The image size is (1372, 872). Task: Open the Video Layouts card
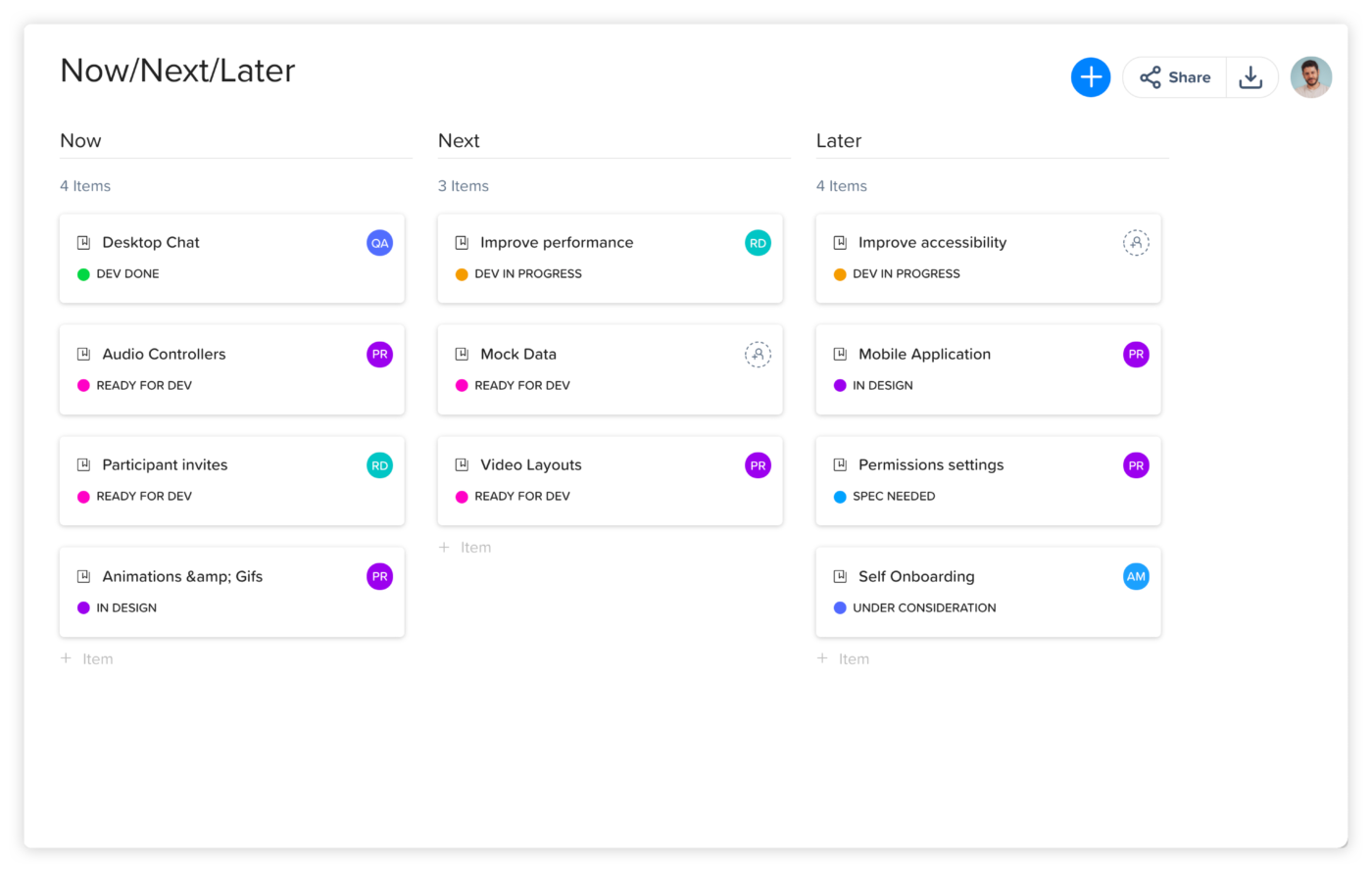coord(531,465)
